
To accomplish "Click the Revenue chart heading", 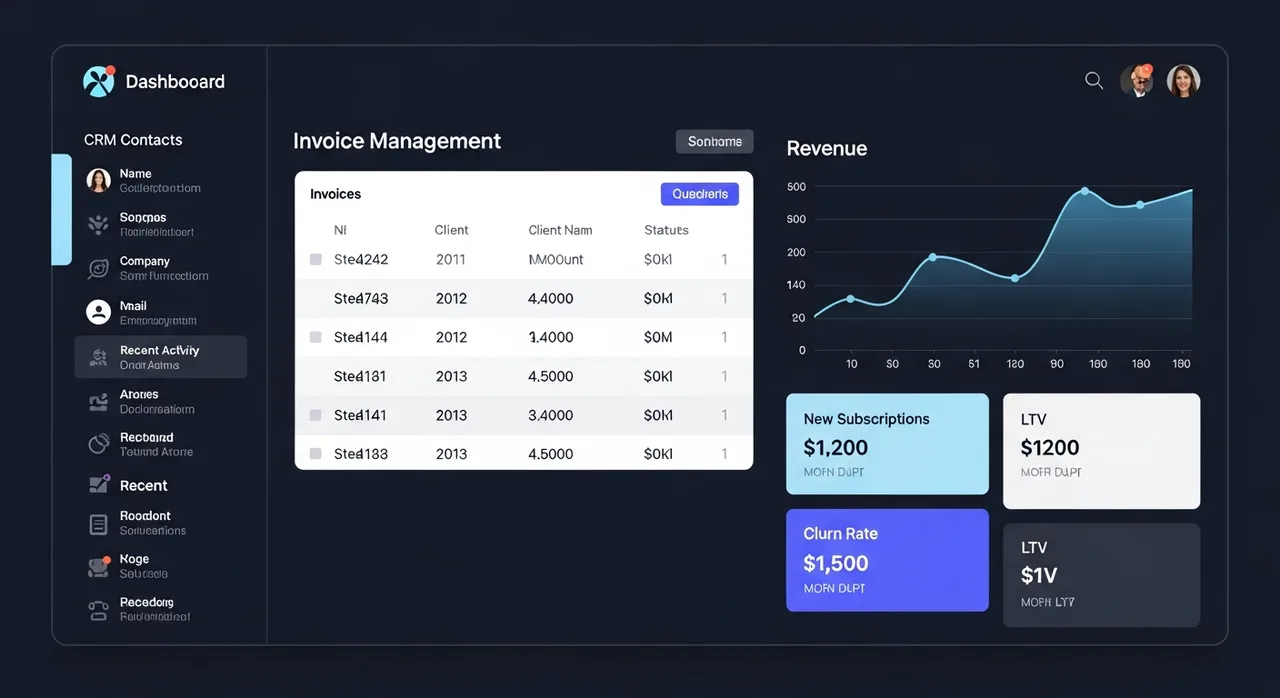I will coord(827,148).
